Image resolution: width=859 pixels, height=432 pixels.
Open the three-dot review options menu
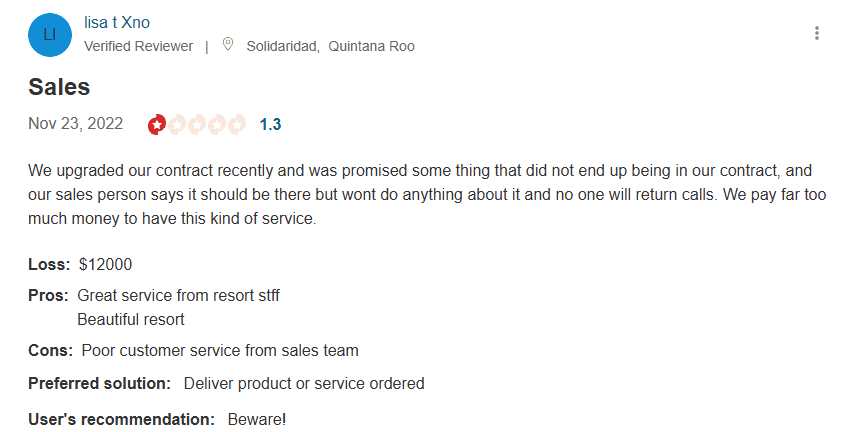pyautogui.click(x=817, y=34)
